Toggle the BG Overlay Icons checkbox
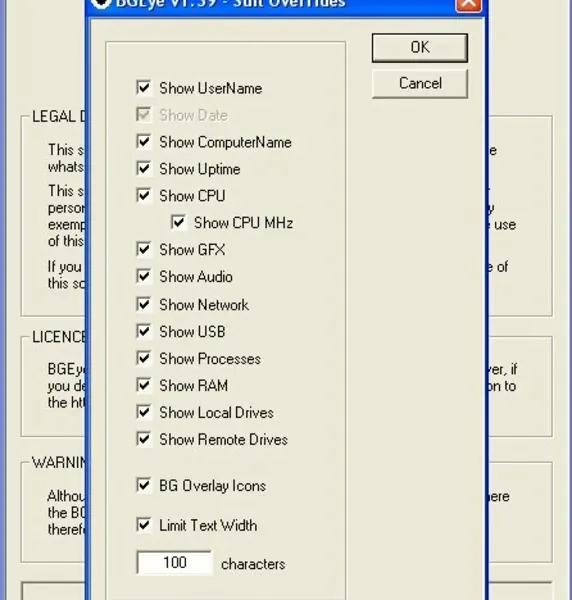This screenshot has height=600, width=572. 144,486
